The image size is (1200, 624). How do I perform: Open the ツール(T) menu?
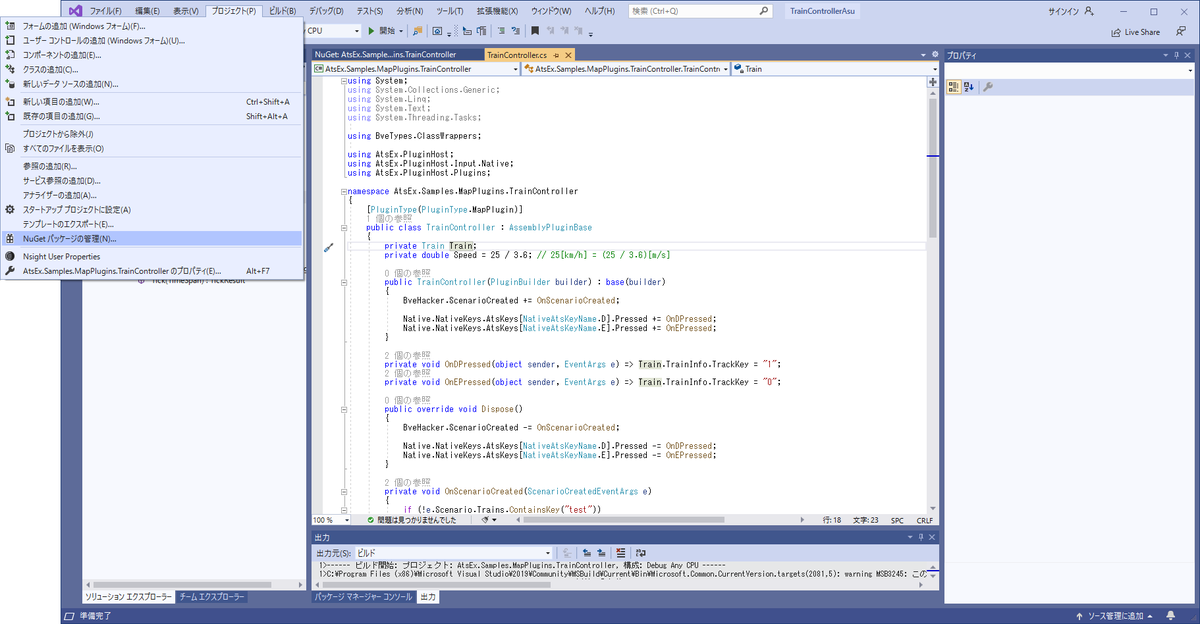(x=450, y=10)
